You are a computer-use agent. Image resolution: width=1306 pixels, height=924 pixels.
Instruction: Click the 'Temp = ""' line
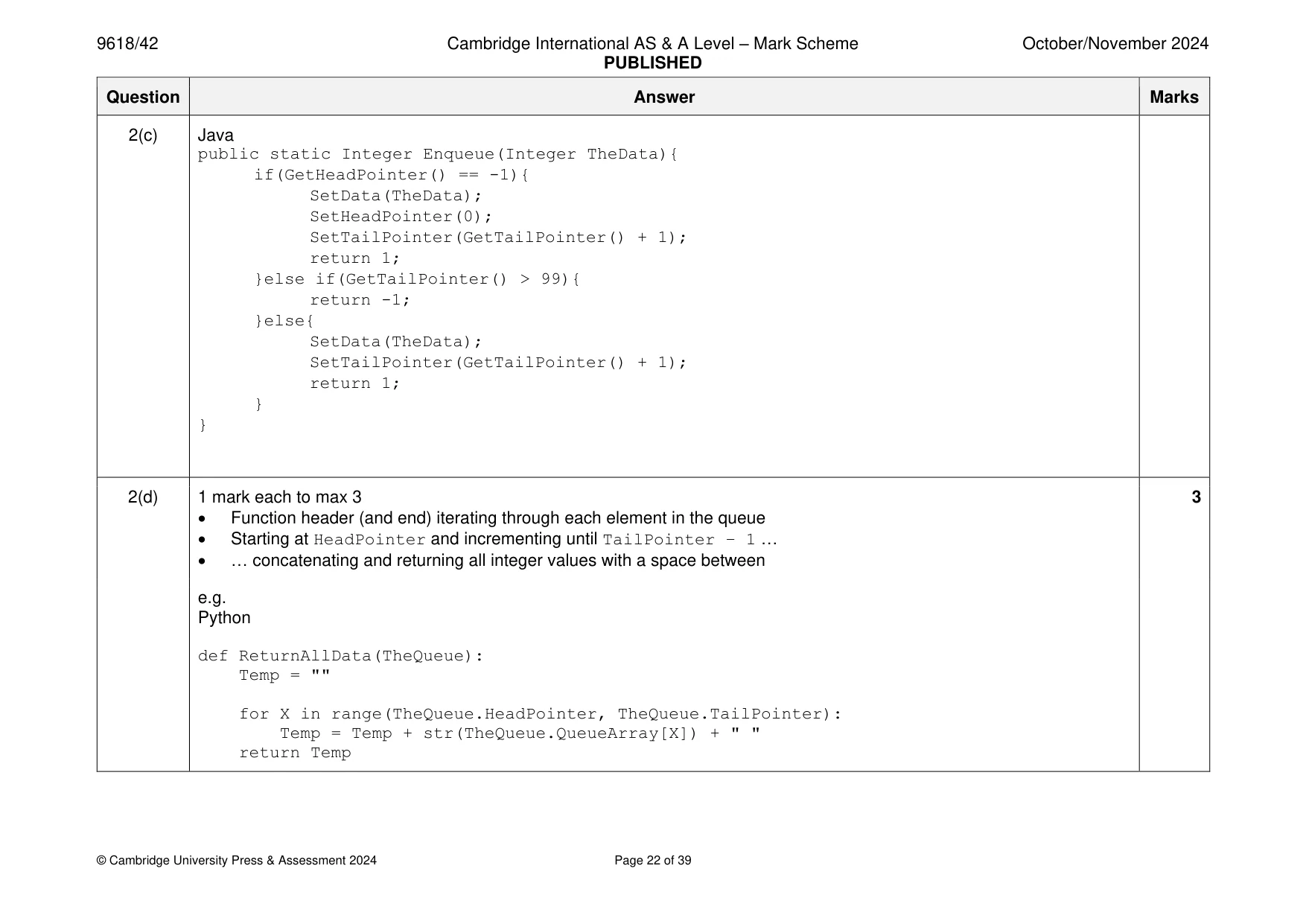[x=284, y=675]
